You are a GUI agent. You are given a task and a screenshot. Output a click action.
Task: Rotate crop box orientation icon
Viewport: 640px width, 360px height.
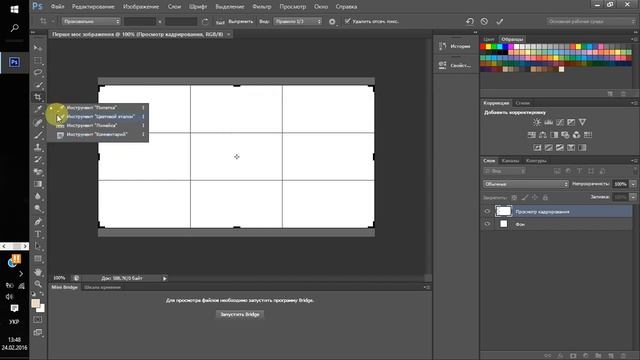tap(205, 22)
